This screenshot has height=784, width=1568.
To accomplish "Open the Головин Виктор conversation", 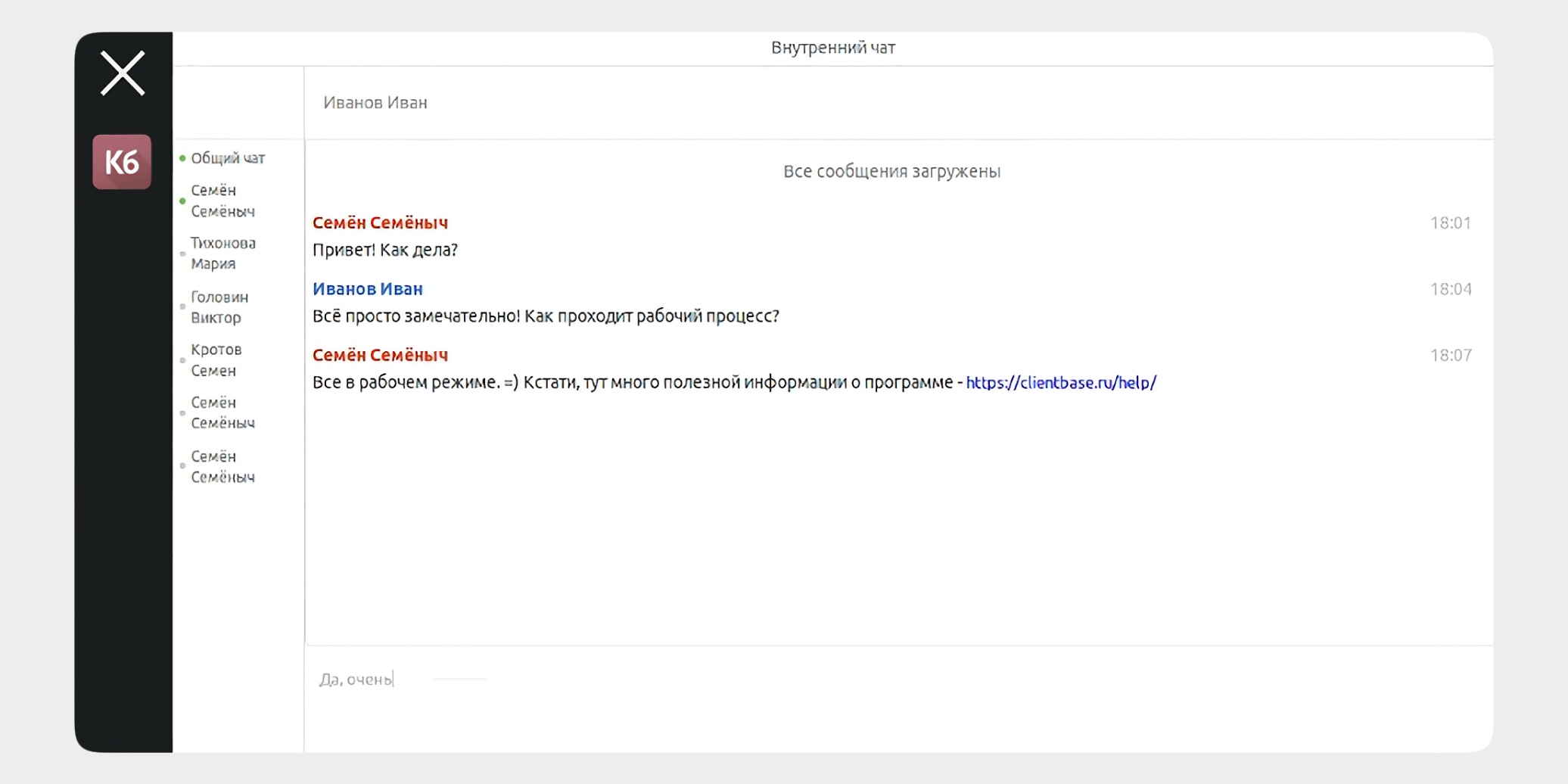I will [x=219, y=306].
